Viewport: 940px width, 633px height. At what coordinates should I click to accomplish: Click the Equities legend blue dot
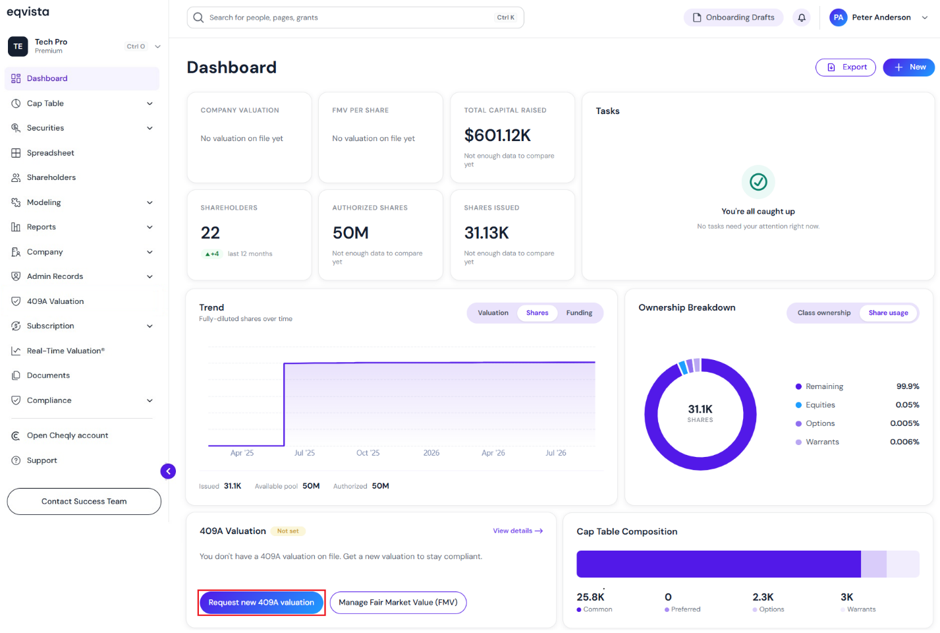point(798,405)
